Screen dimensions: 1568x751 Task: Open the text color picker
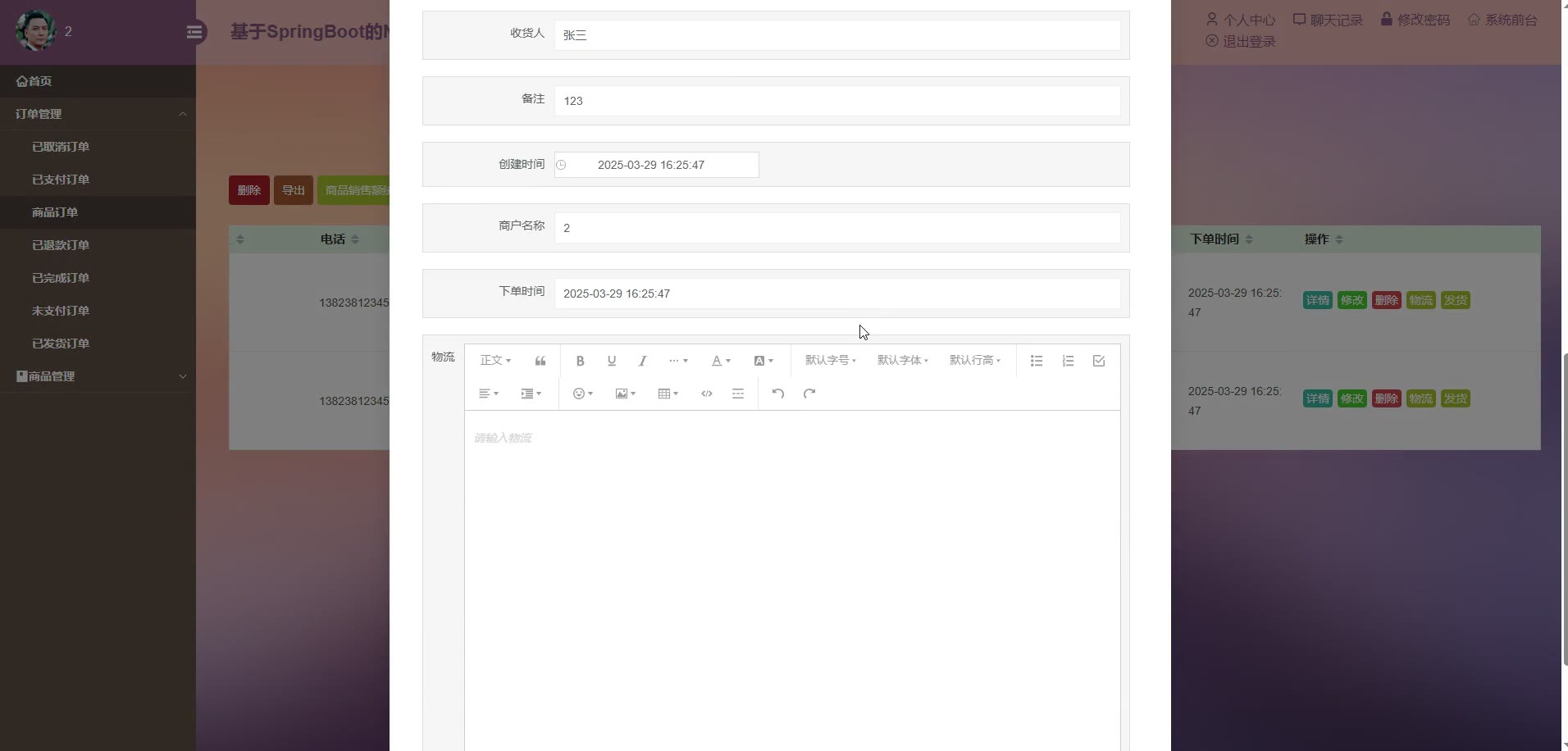point(721,361)
